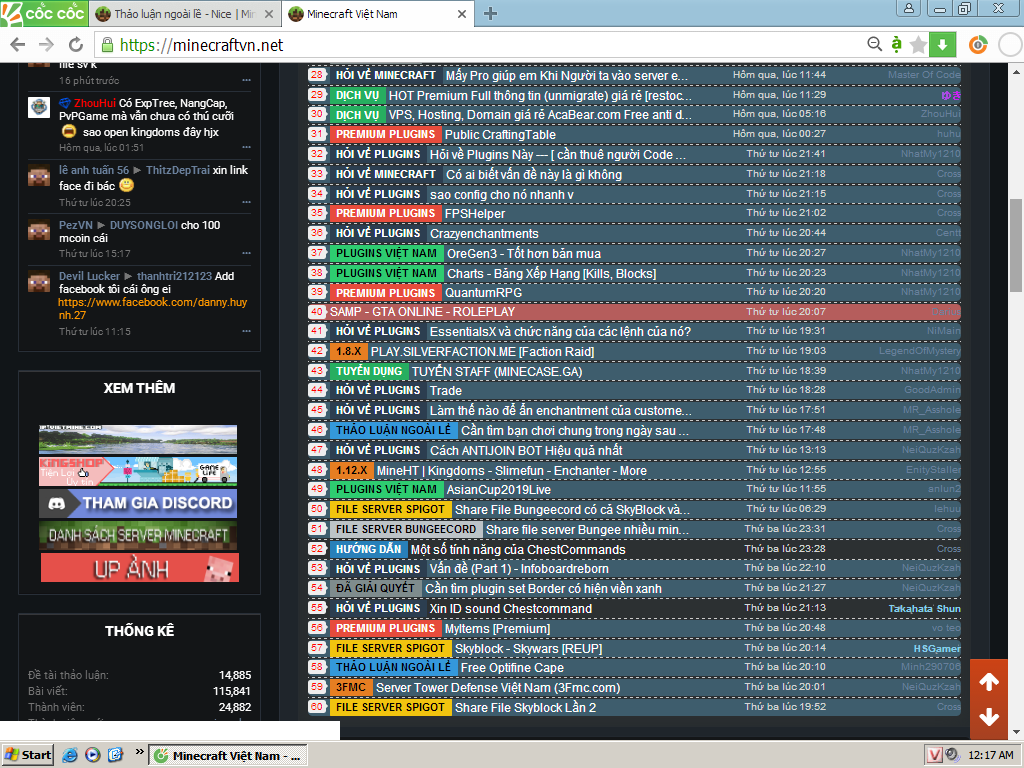Expand the hidden quick launch items chevron
The height and width of the screenshot is (768, 1024).
139,752
